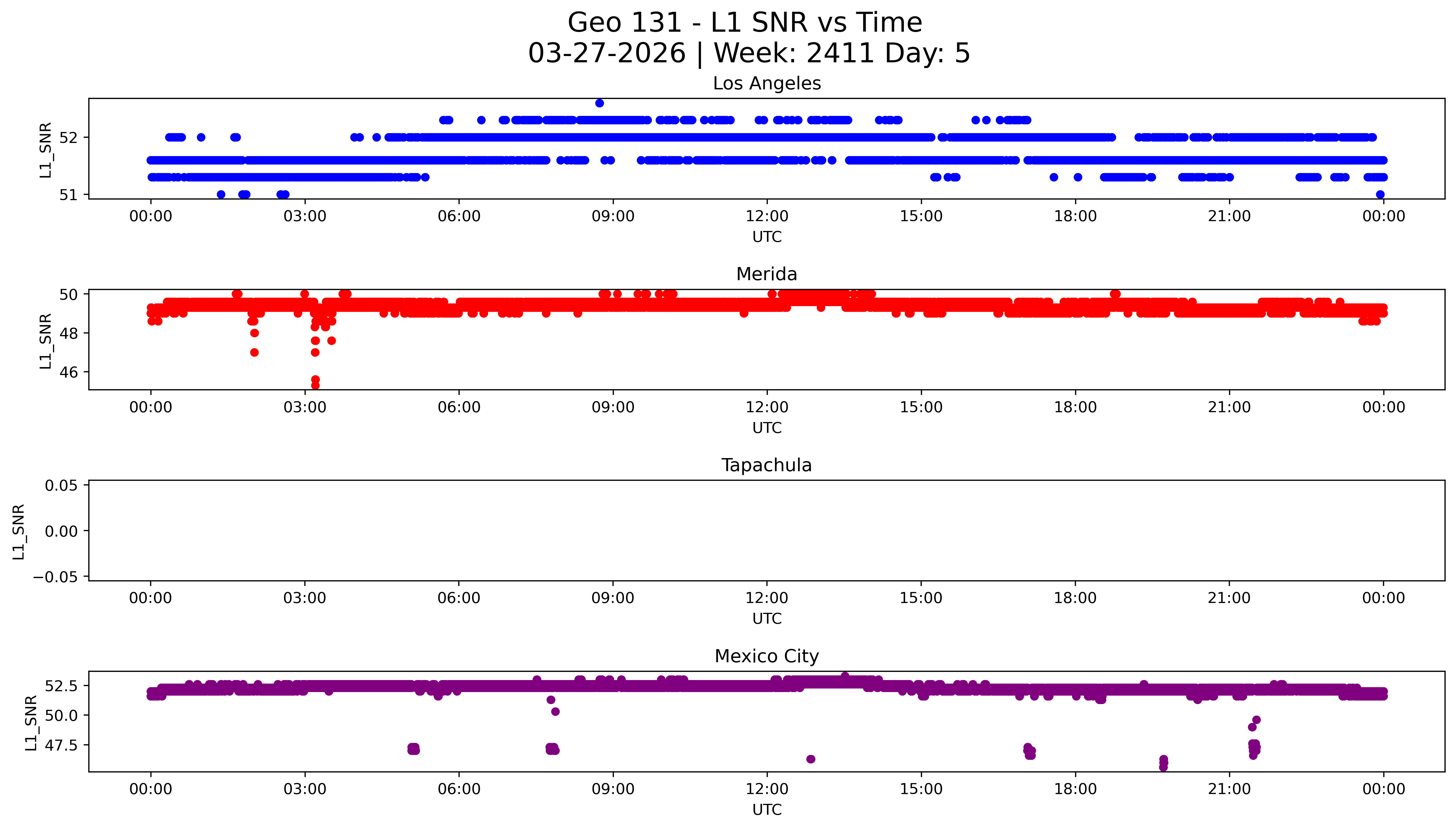Click the '46' y-axis tick in Merida plot

(68, 372)
